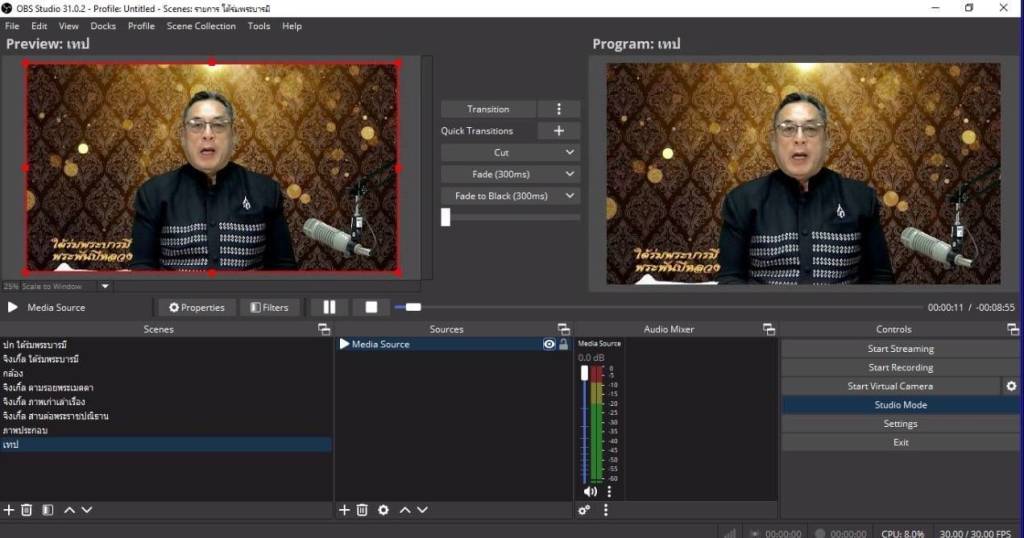The height and width of the screenshot is (538, 1024).
Task: Click the Start Streaming button
Action: (x=900, y=349)
